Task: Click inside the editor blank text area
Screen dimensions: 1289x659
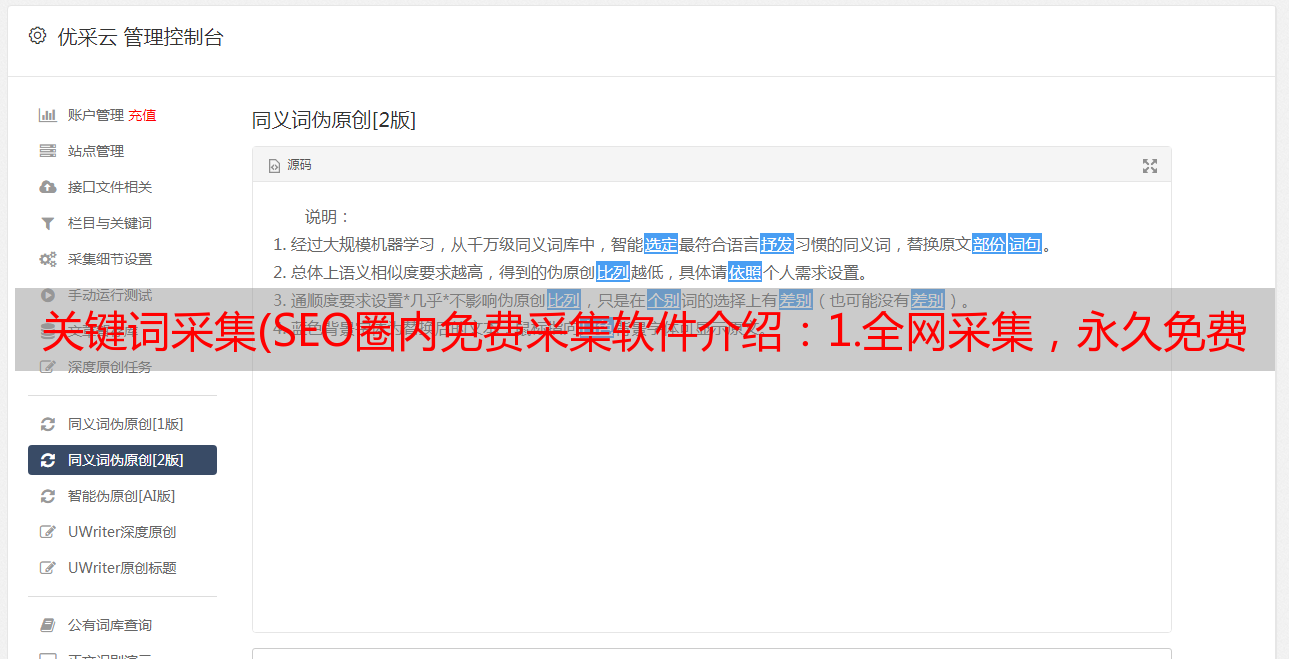Action: [x=711, y=500]
